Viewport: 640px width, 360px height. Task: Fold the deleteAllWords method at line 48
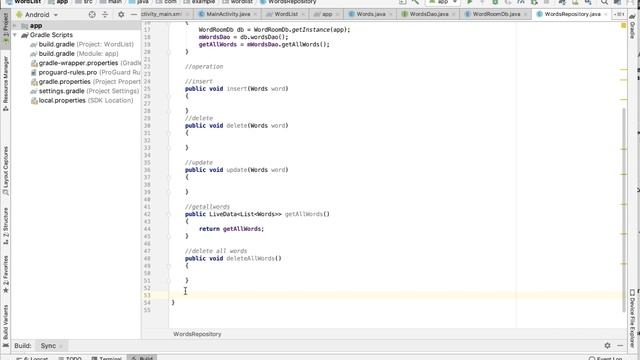(x=169, y=266)
